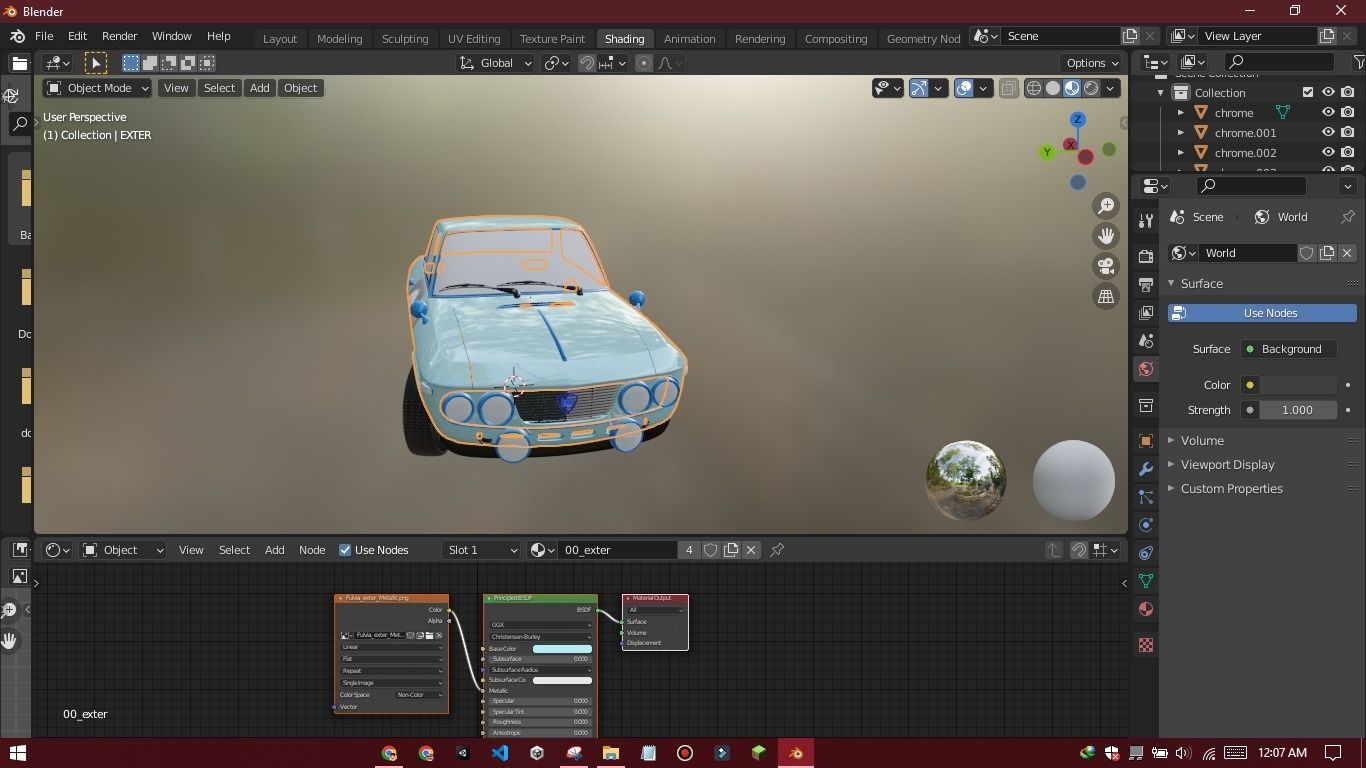Pin the node editor material
Screen dimensions: 1366x768
pyautogui.click(x=777, y=550)
